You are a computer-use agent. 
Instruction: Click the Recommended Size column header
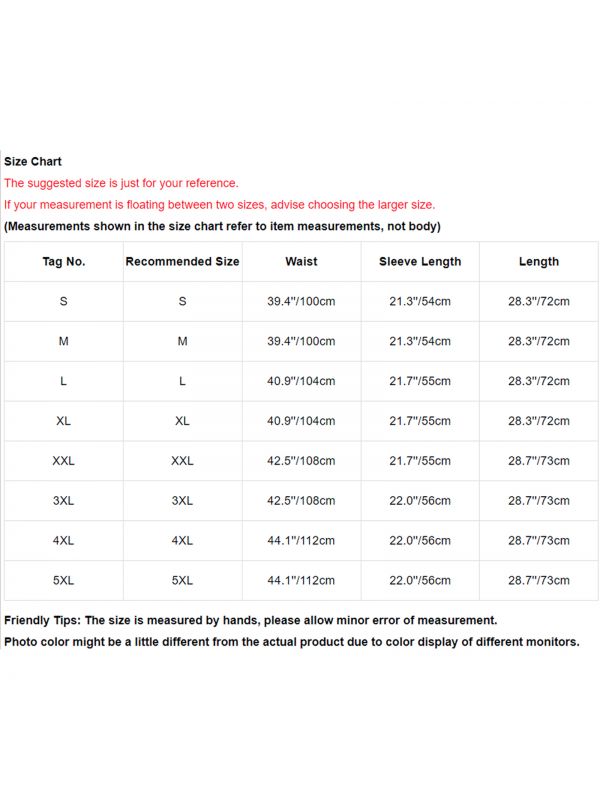(x=182, y=261)
